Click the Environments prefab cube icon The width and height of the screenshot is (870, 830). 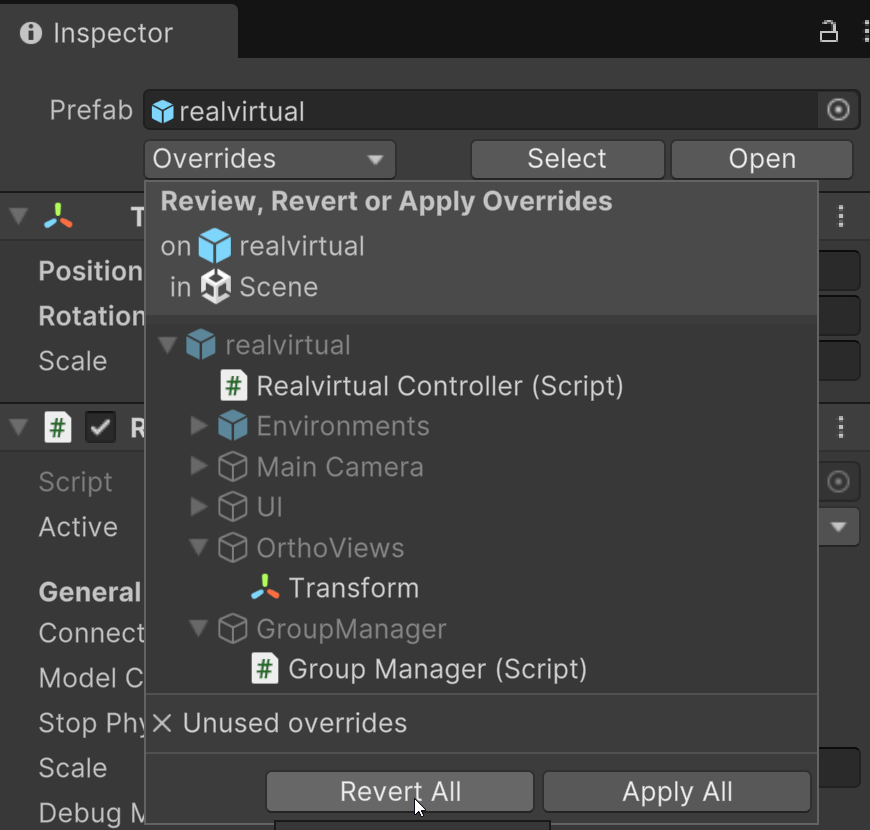(232, 426)
